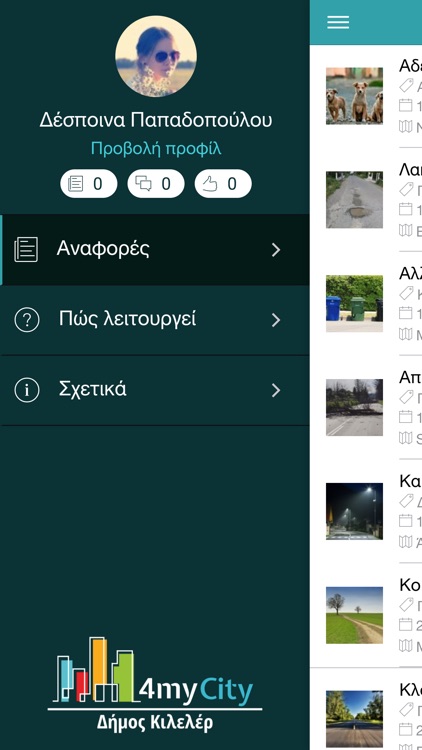Open the fallen tree road thumbnail

pos(355,407)
